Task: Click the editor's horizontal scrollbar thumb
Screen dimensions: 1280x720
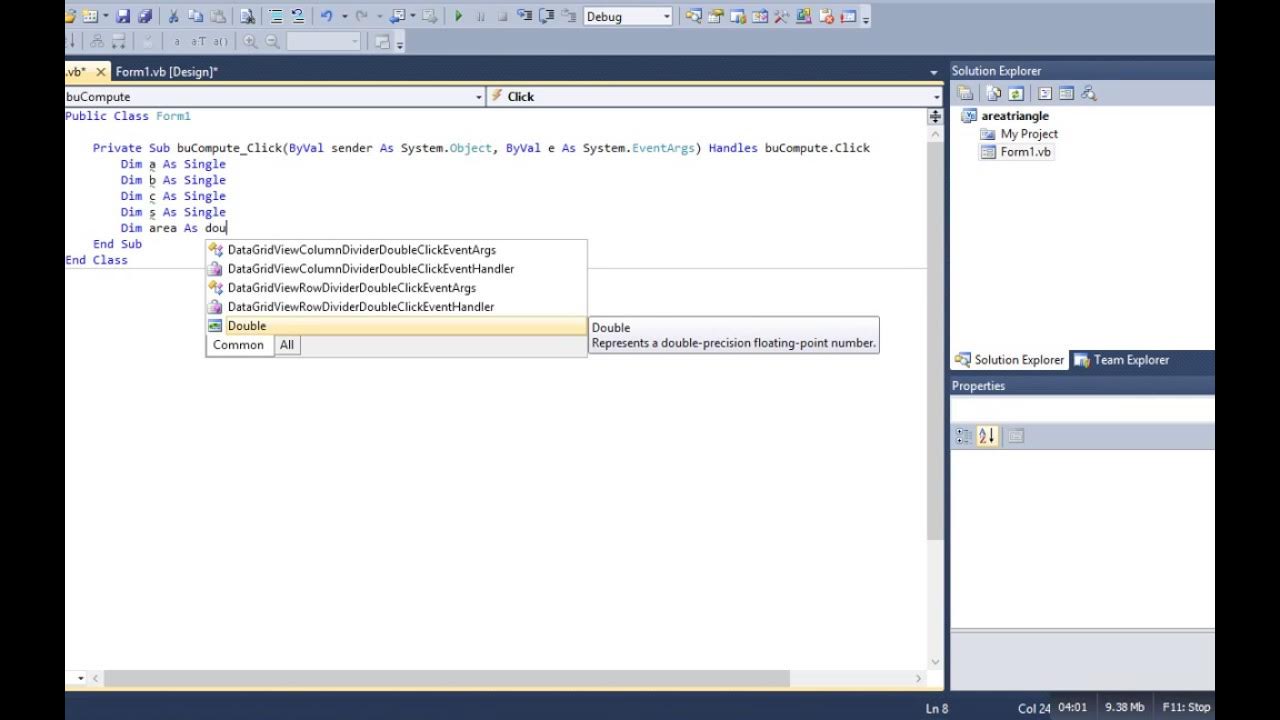Action: click(446, 678)
